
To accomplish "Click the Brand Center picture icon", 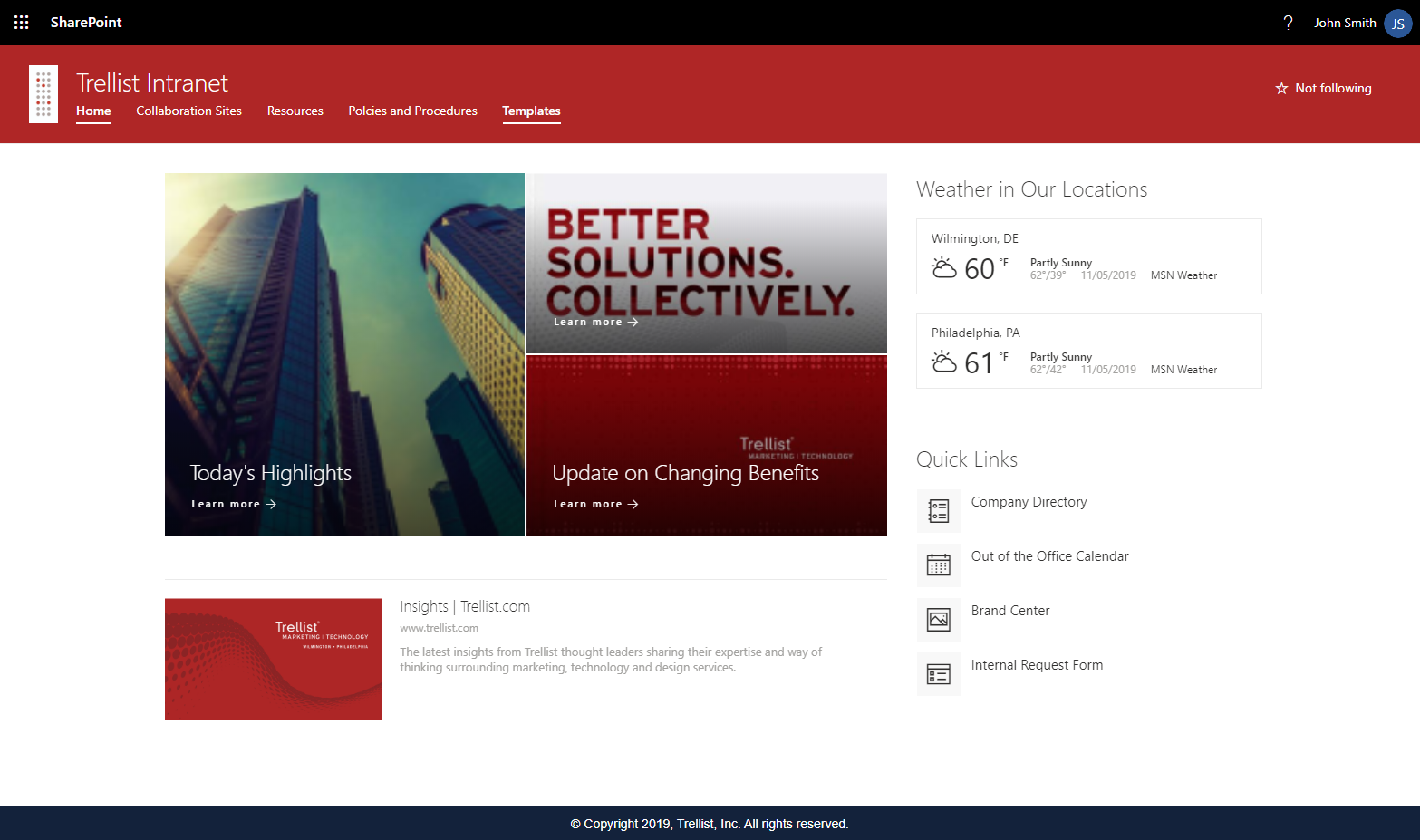I will [939, 620].
